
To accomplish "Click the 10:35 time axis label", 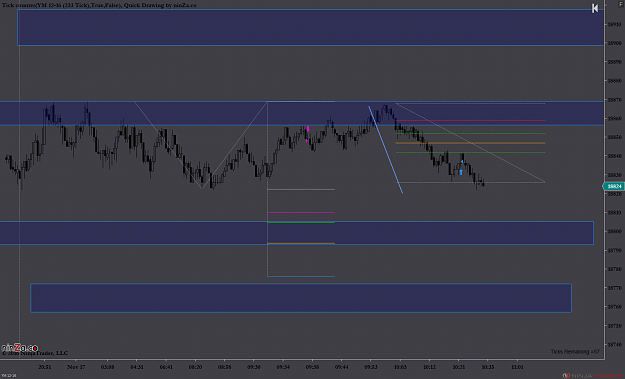I will 488,367.
